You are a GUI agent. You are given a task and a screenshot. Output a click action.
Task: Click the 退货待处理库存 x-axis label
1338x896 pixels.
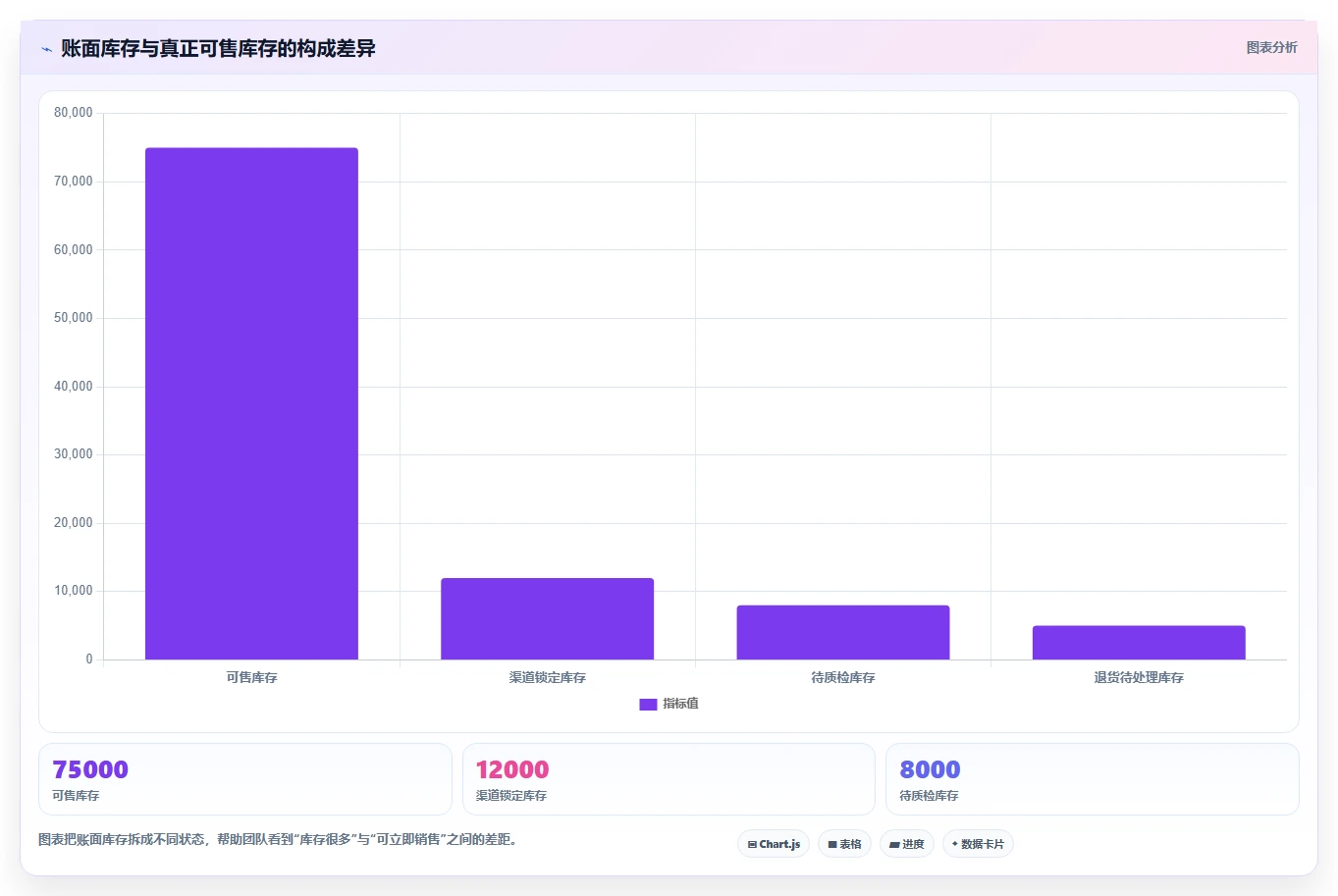pyautogui.click(x=1139, y=677)
